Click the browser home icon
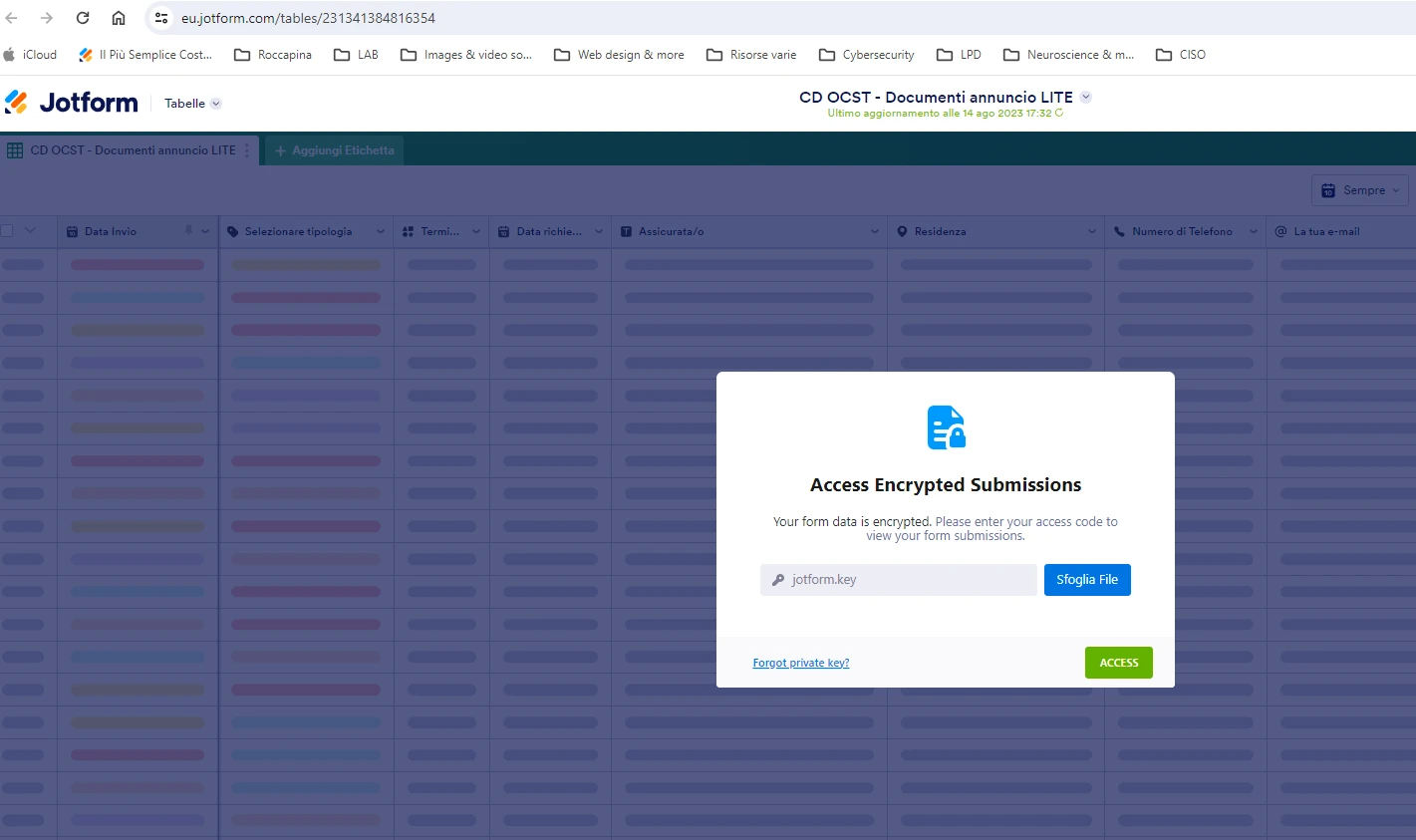Screen dimensions: 1416x840 [119, 17]
